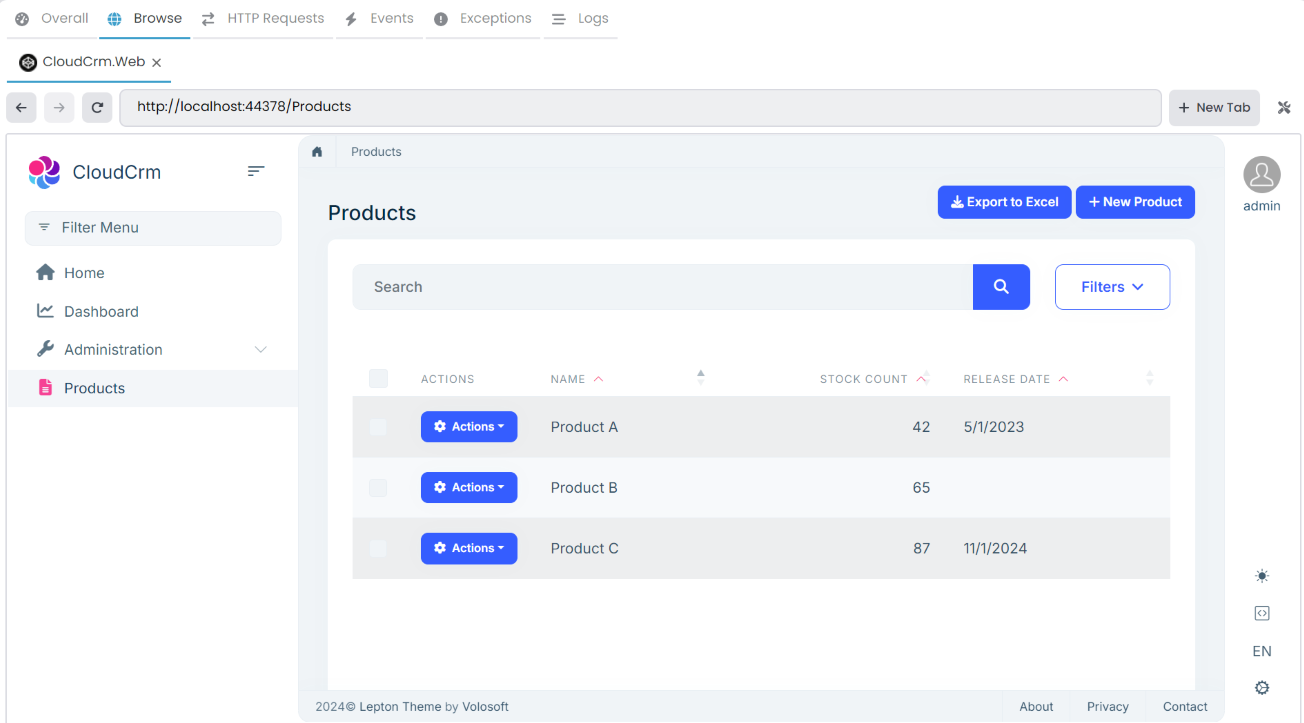Open the code view icon on right sidebar
1304x723 pixels.
click(1261, 612)
